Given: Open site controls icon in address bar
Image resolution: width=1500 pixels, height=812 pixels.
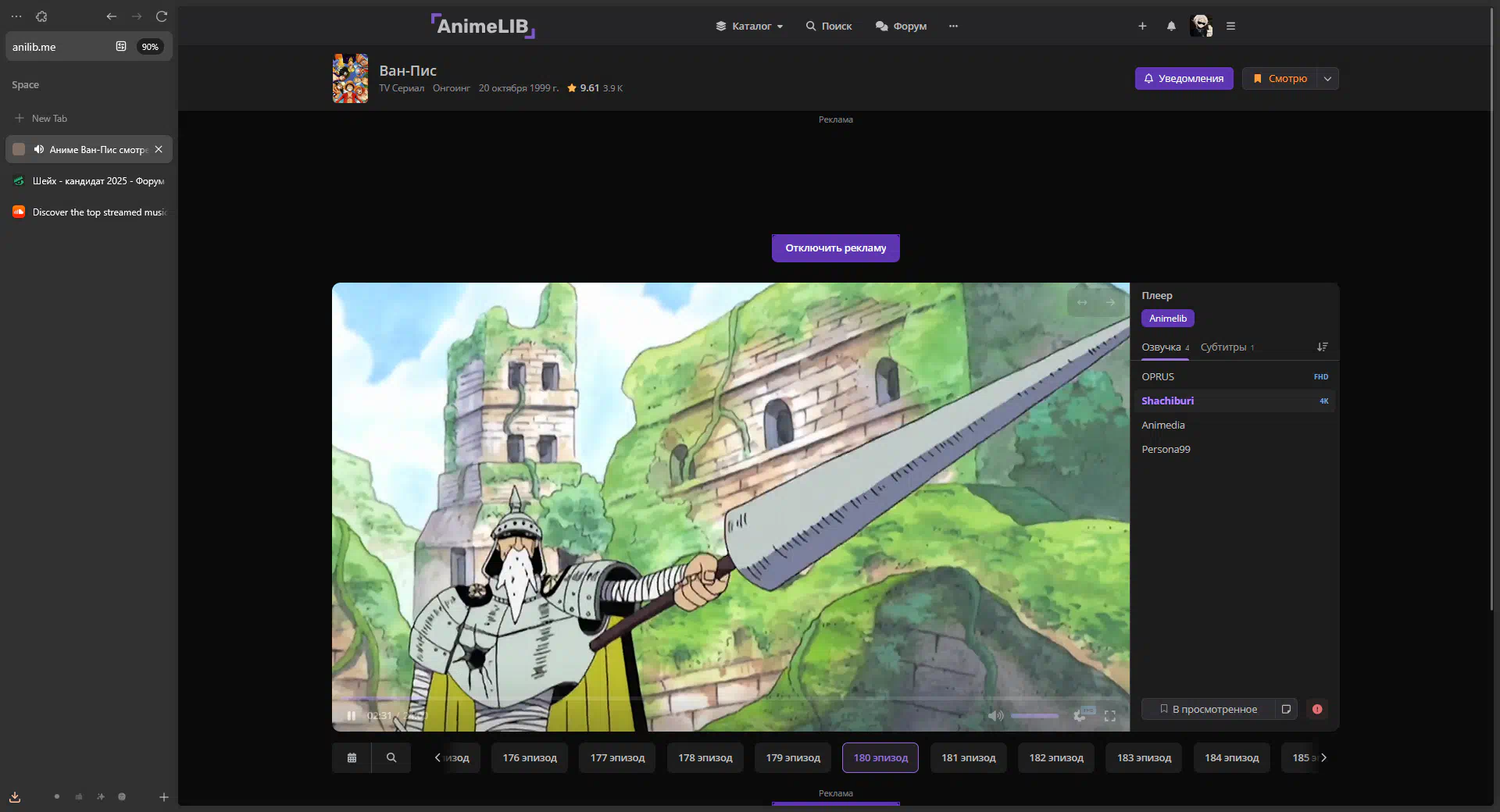Looking at the screenshot, I should (121, 46).
